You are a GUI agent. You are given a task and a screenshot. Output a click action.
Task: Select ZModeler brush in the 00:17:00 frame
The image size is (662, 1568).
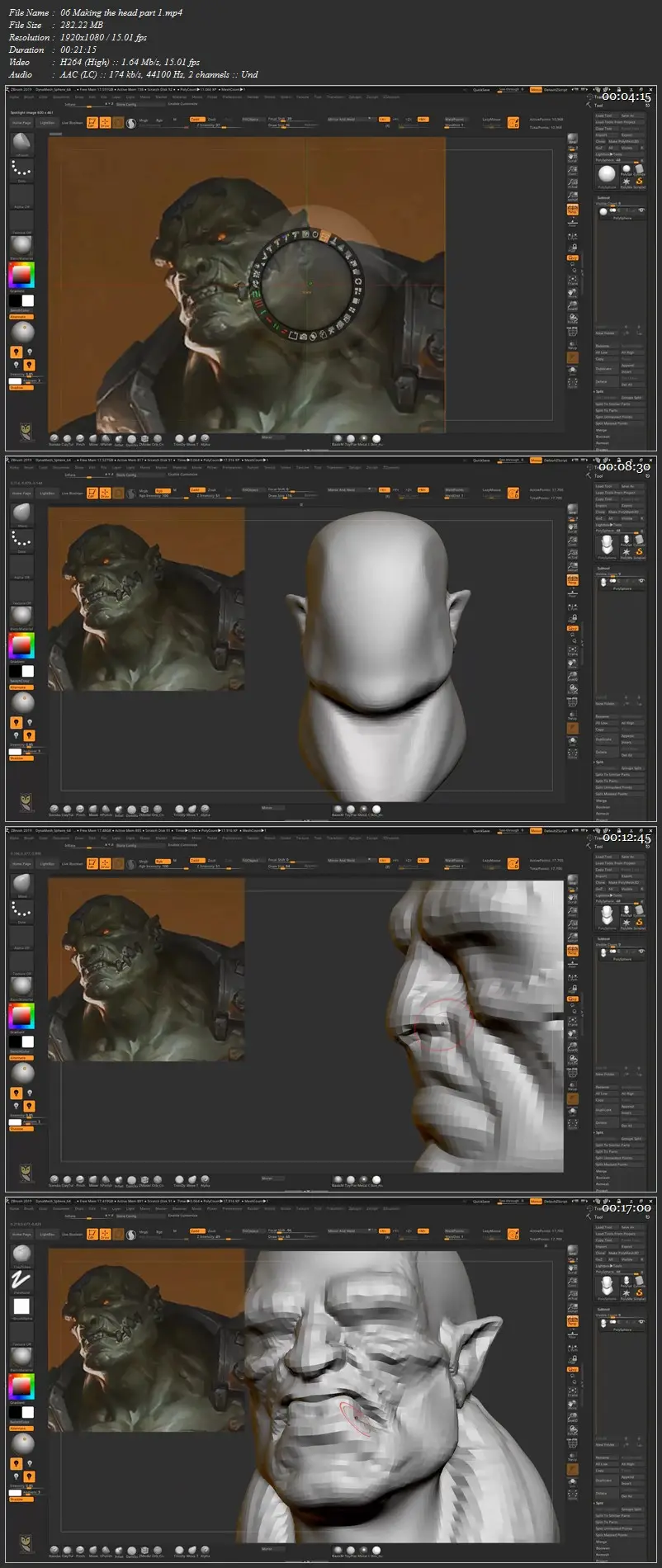point(144,1550)
